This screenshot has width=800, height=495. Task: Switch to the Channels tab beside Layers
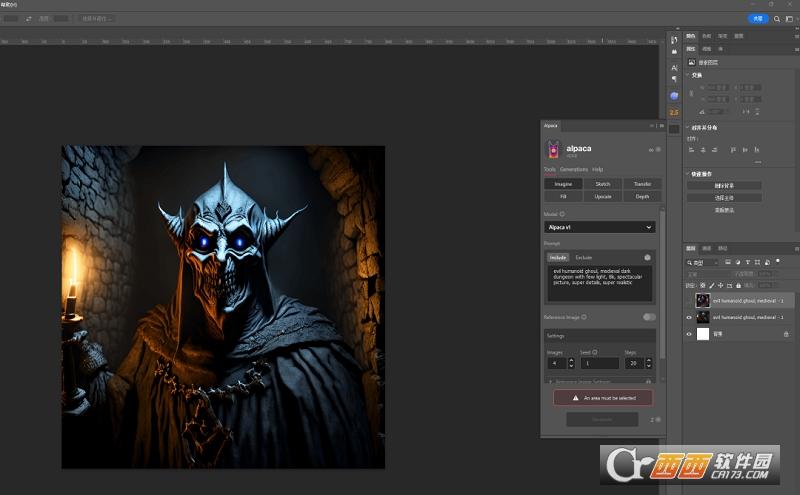(x=707, y=249)
